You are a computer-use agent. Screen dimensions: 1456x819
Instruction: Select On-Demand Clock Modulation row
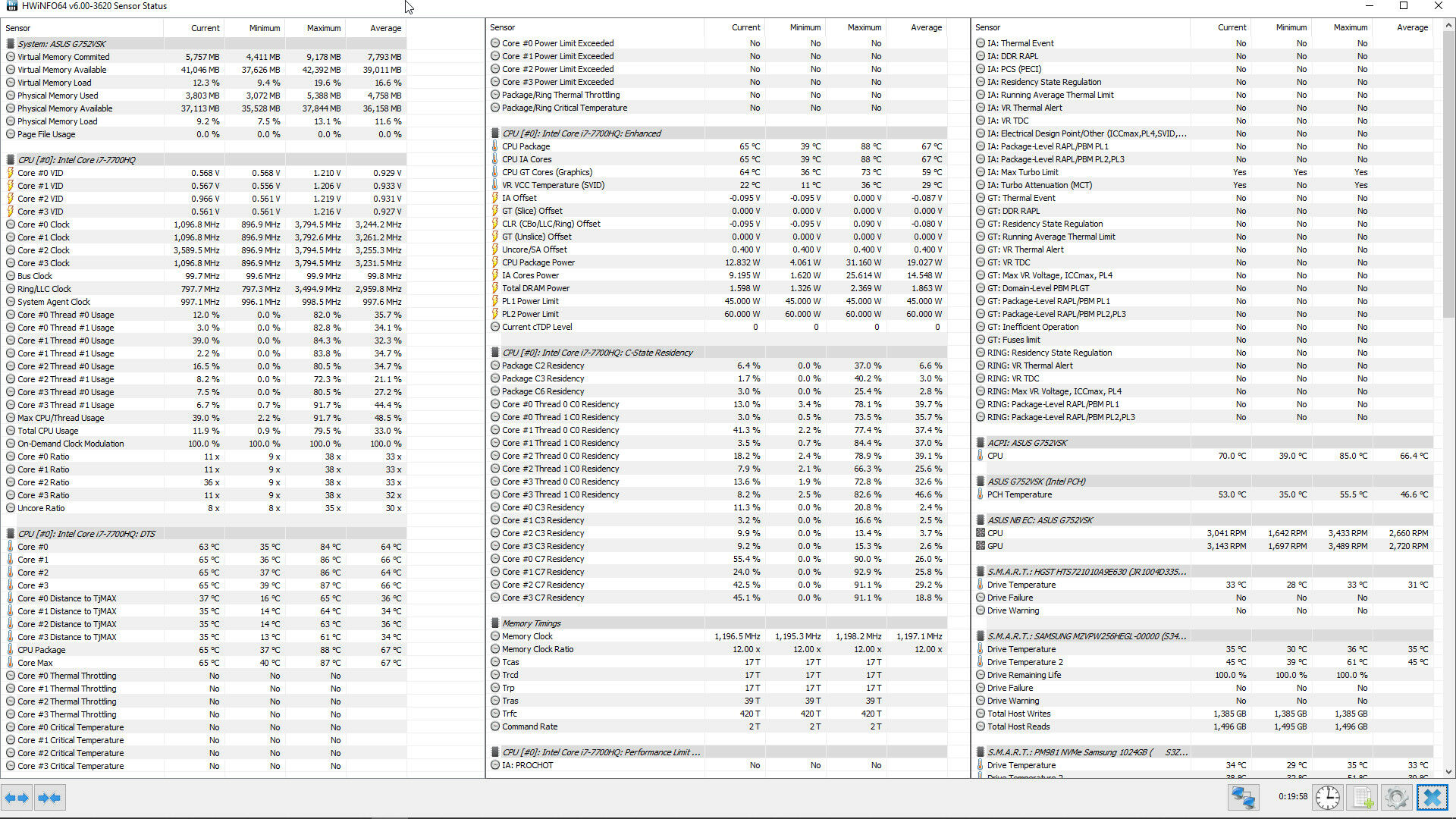tap(205, 444)
